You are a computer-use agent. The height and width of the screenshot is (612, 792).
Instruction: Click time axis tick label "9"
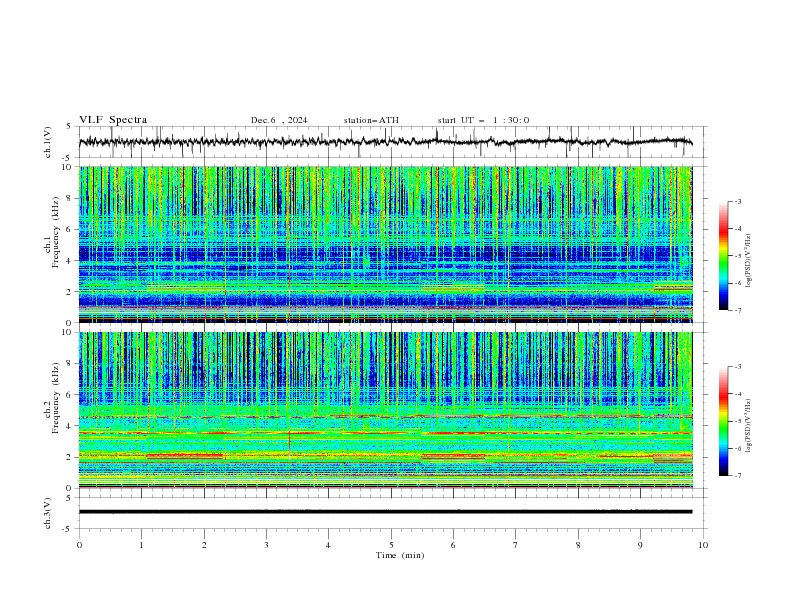click(x=640, y=545)
